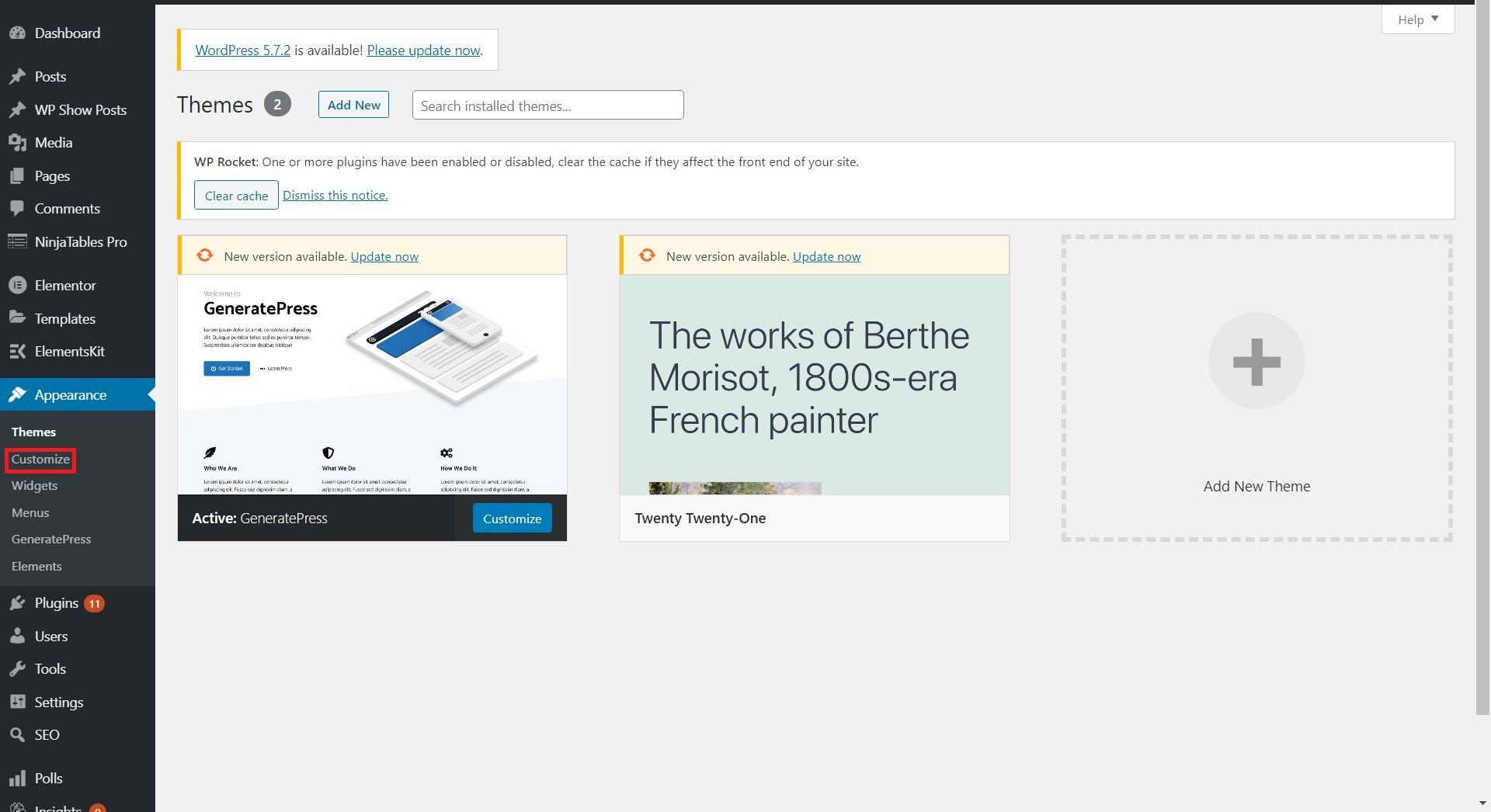The width and height of the screenshot is (1491, 812).
Task: Click the Pages icon in sidebar
Action: point(17,176)
